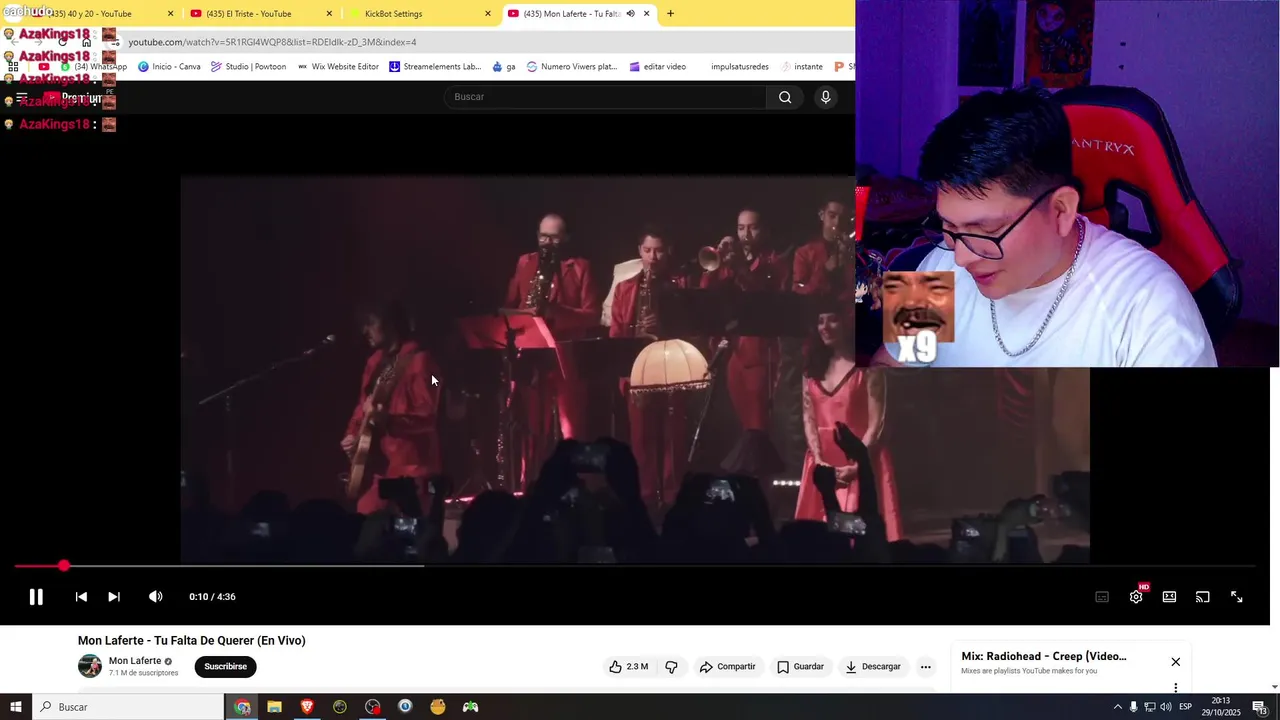
Task: Save video with the Guardar button
Action: click(x=800, y=667)
